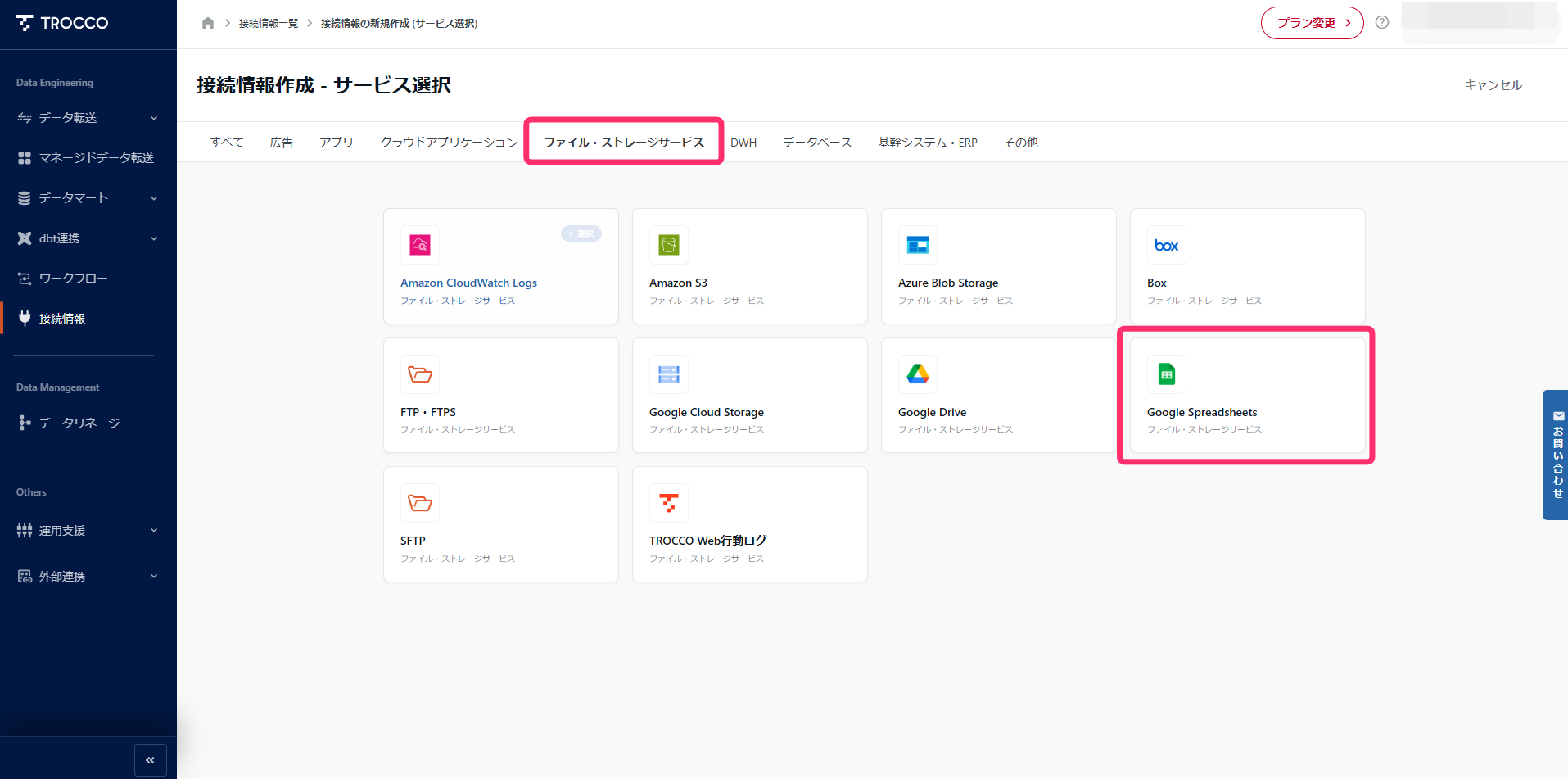Expand the dbt連携 sidebar menu
Viewport: 1568px width, 779px height.
(x=88, y=238)
